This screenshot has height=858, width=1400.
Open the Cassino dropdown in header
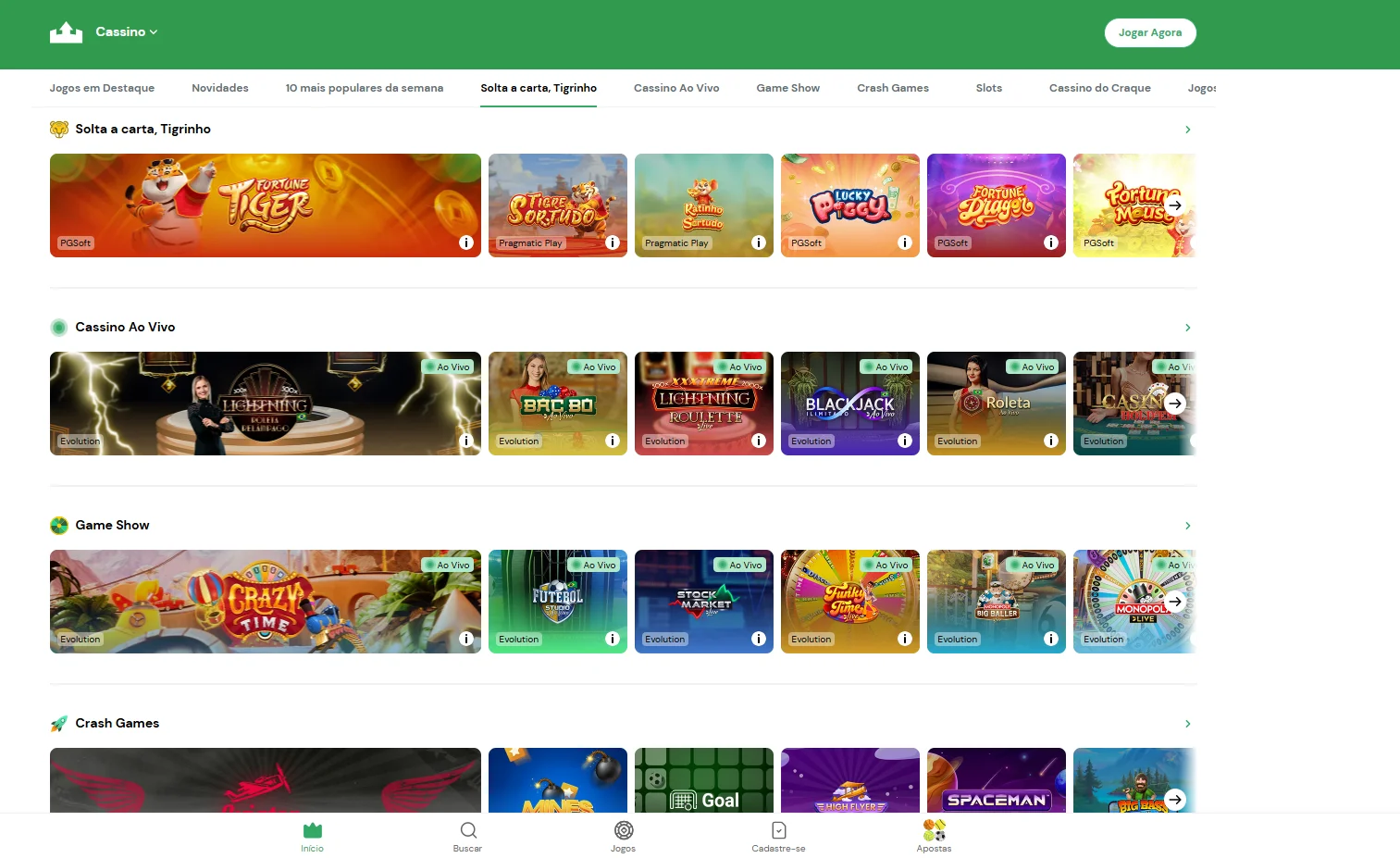126,32
